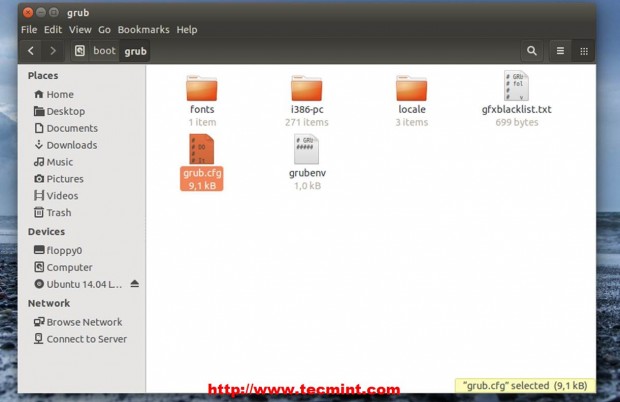Image resolution: width=620 pixels, height=402 pixels.
Task: Open the Help menu
Action: (187, 30)
